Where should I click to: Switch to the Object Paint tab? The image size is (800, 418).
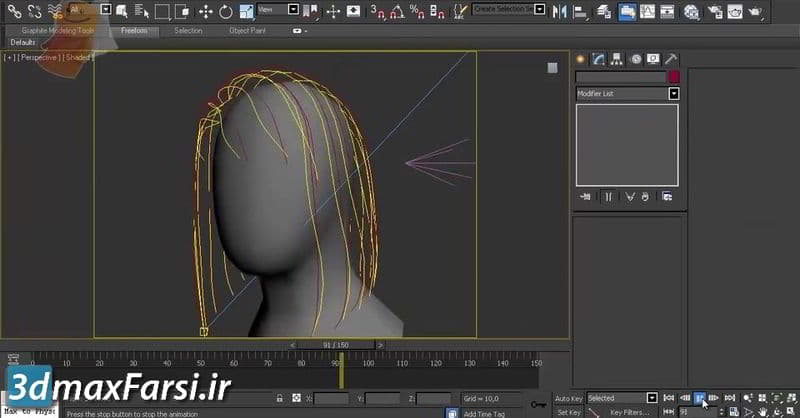[246, 31]
